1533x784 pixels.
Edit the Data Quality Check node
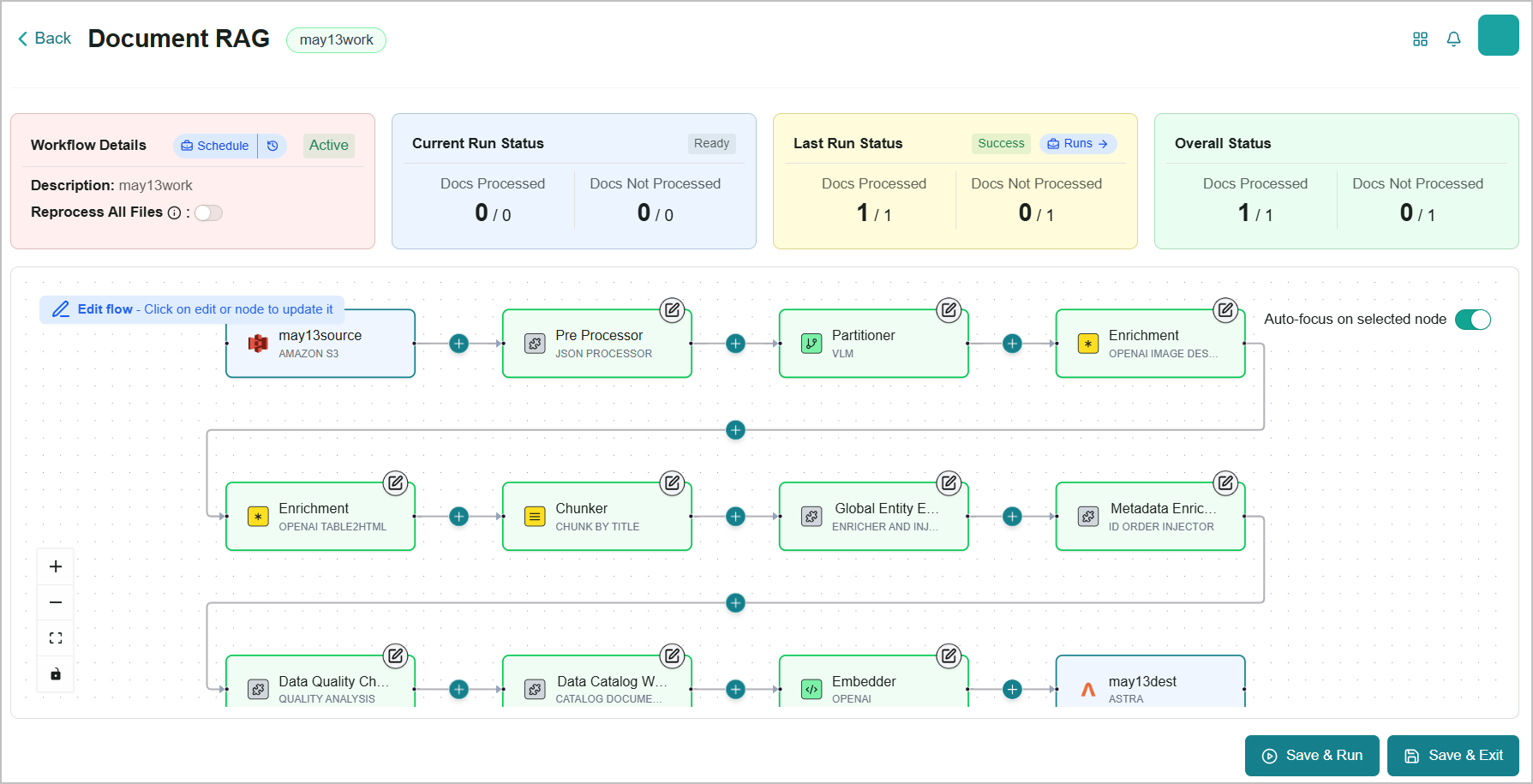395,656
